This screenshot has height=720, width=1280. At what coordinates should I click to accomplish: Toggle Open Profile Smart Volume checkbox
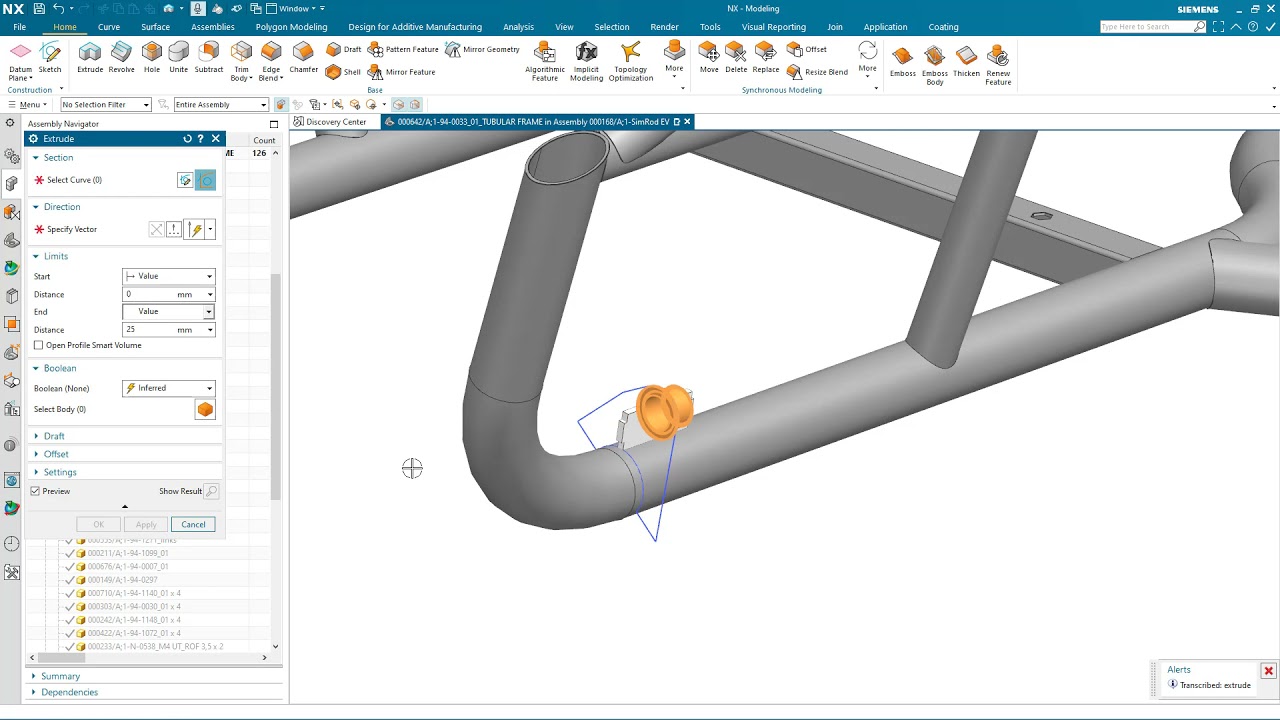[39, 345]
